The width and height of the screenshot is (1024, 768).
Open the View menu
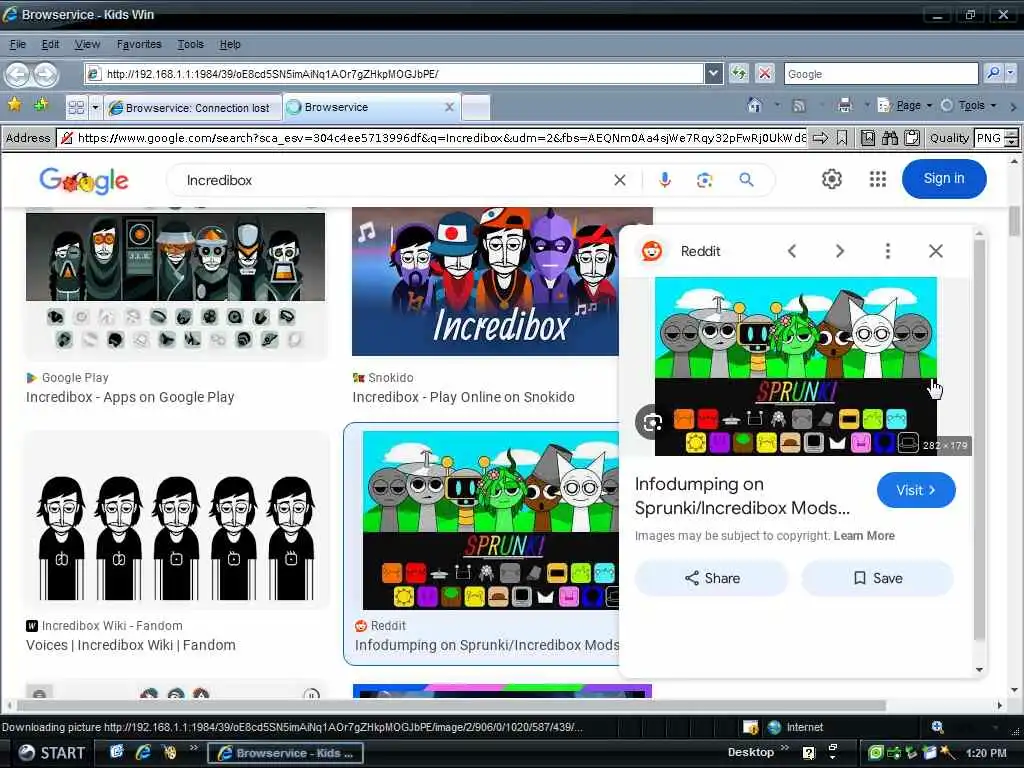88,44
